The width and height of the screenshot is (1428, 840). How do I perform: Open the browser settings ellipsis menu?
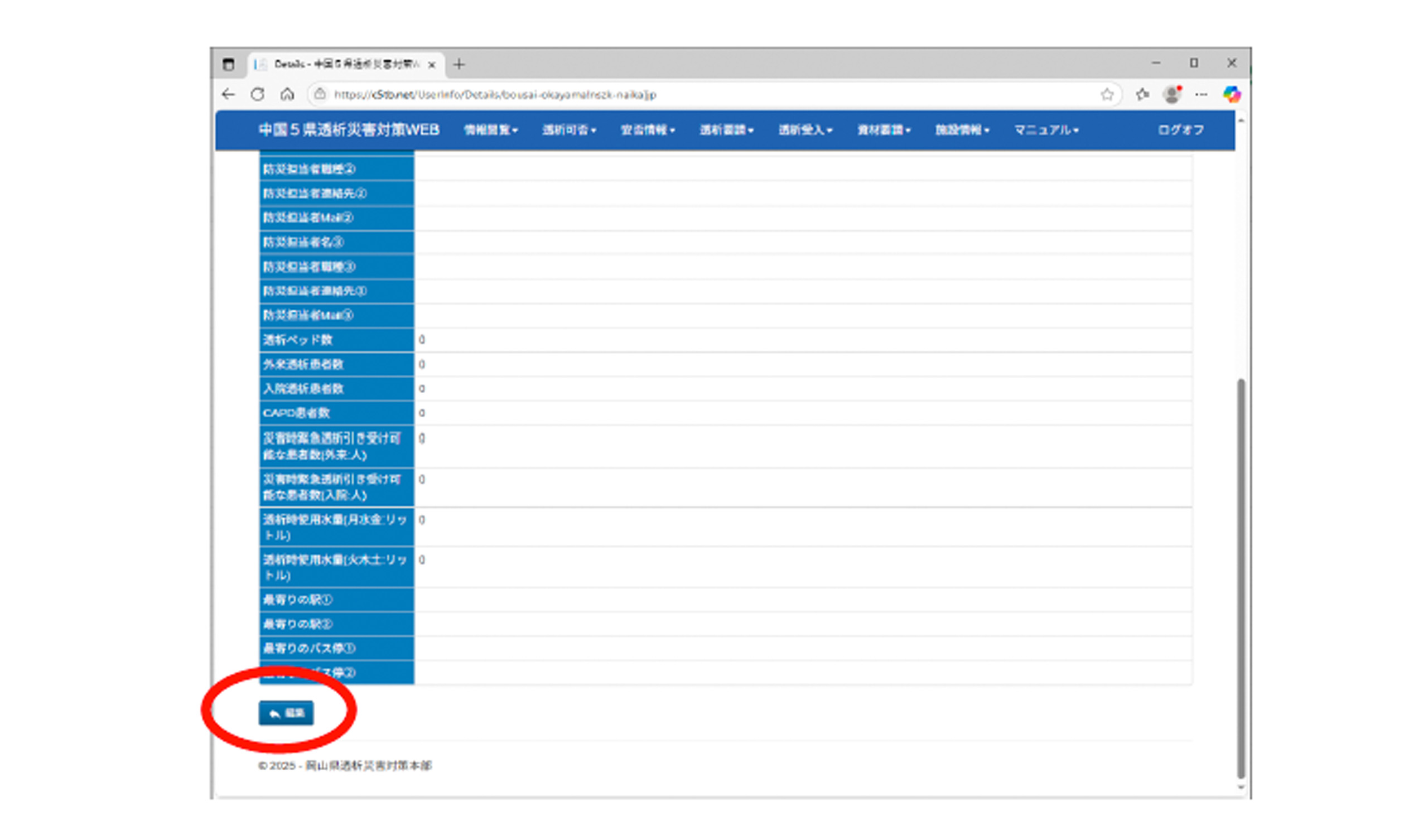click(x=1201, y=95)
